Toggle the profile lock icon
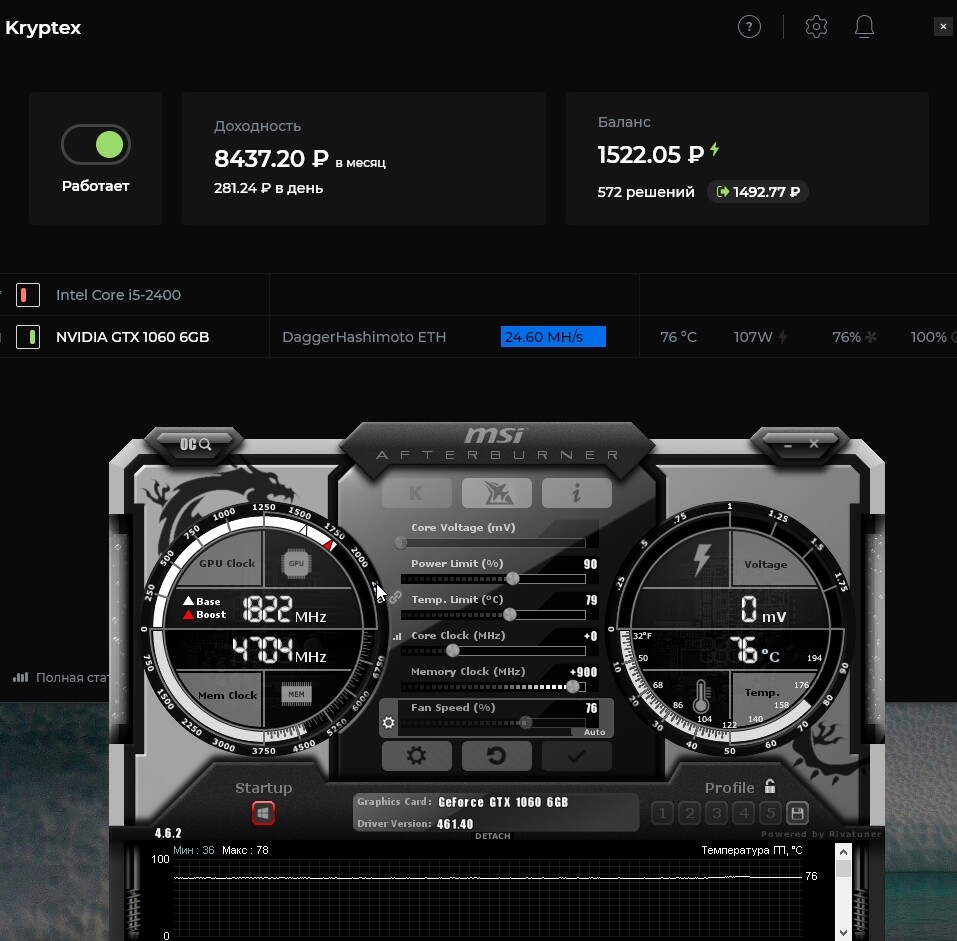 tap(769, 787)
